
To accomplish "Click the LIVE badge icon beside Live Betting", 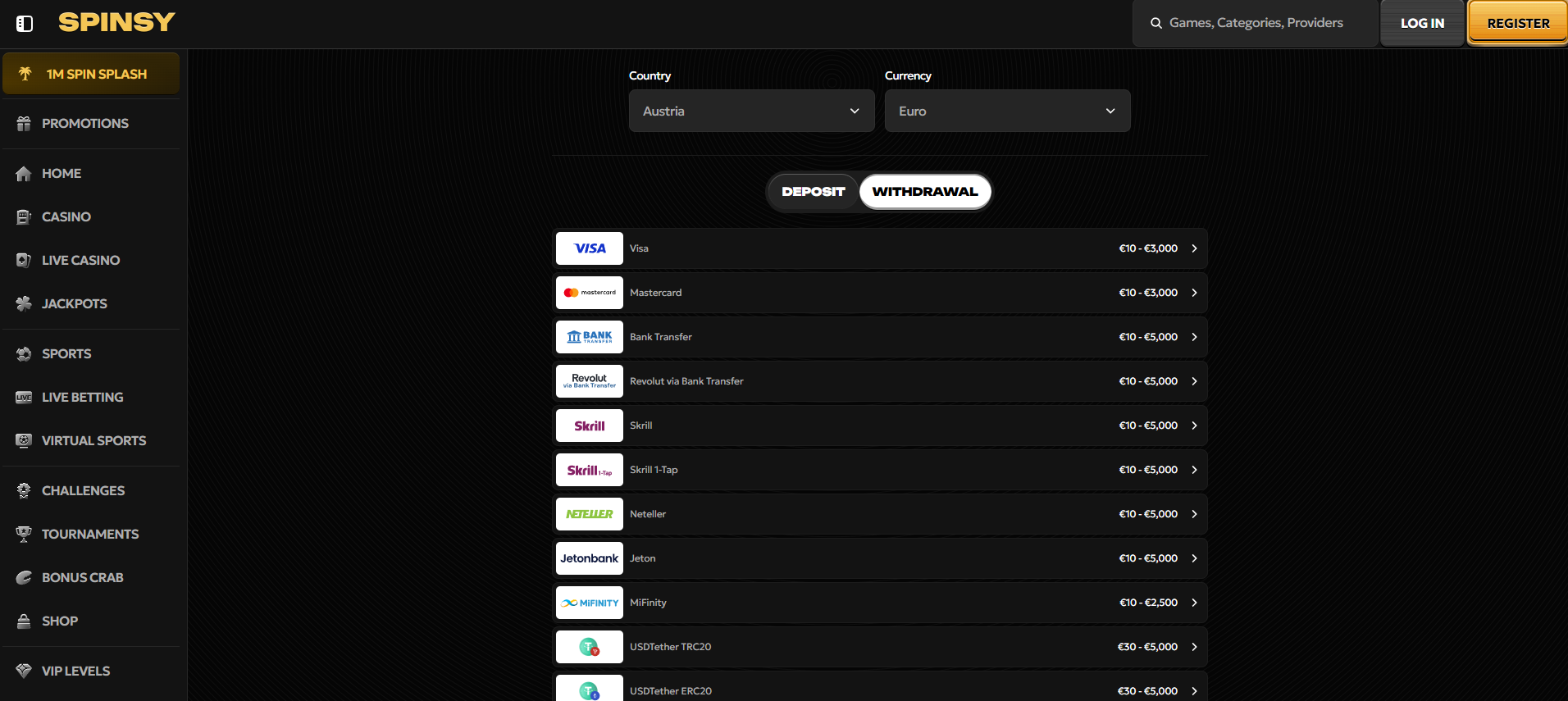I will point(24,398).
